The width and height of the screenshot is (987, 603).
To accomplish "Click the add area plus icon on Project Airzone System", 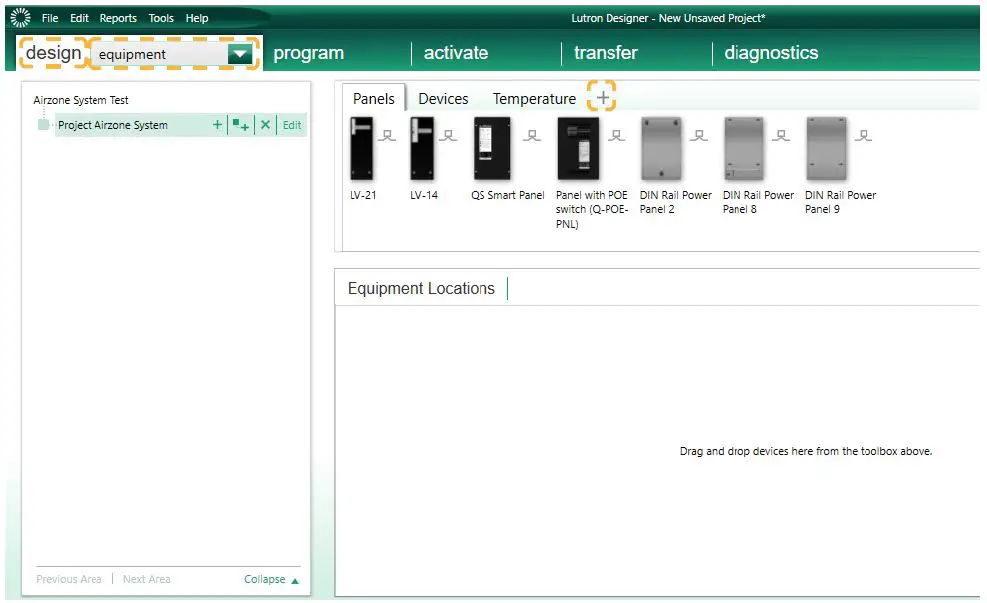I will 217,124.
